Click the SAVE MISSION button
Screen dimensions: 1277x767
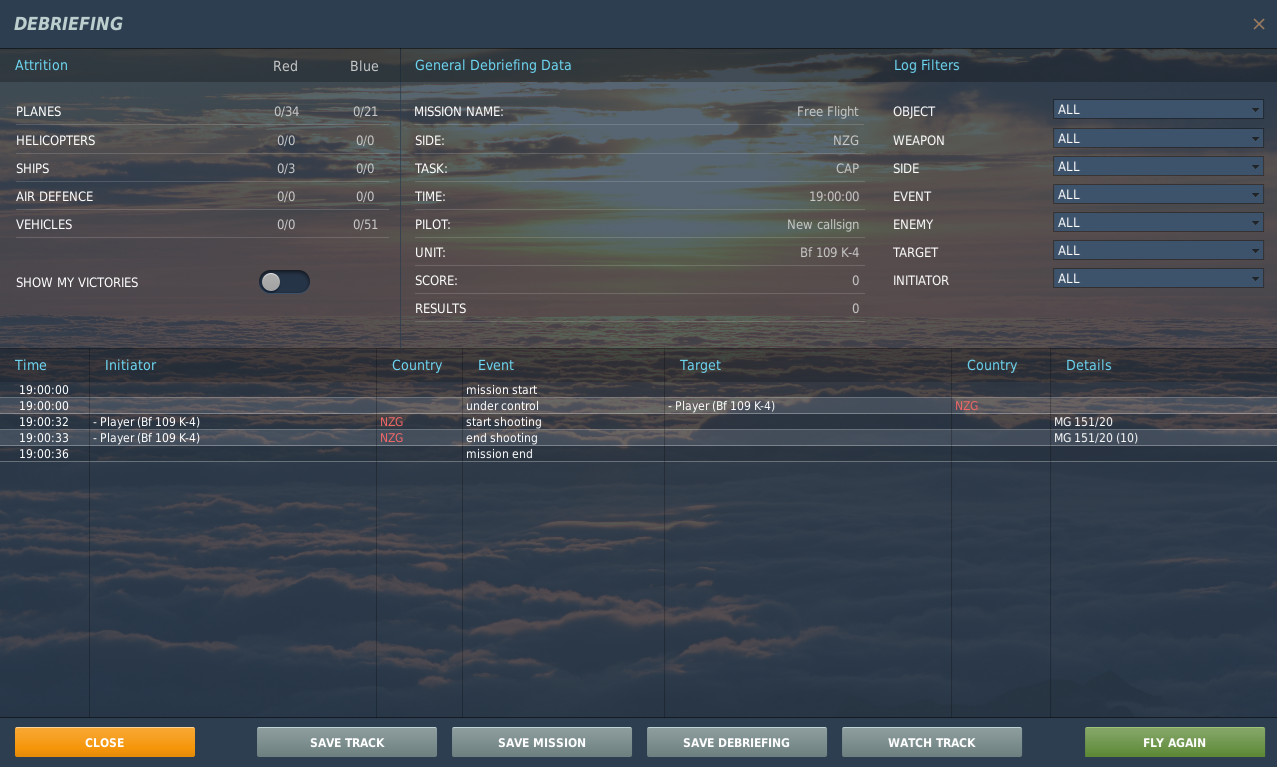point(542,742)
